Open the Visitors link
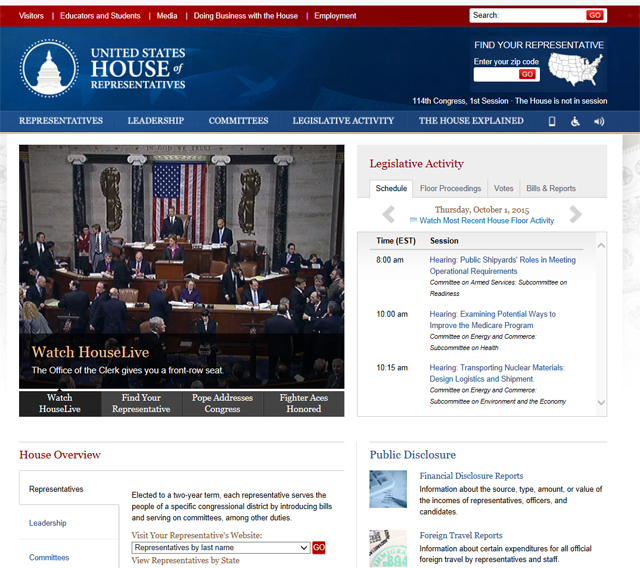 point(31,16)
